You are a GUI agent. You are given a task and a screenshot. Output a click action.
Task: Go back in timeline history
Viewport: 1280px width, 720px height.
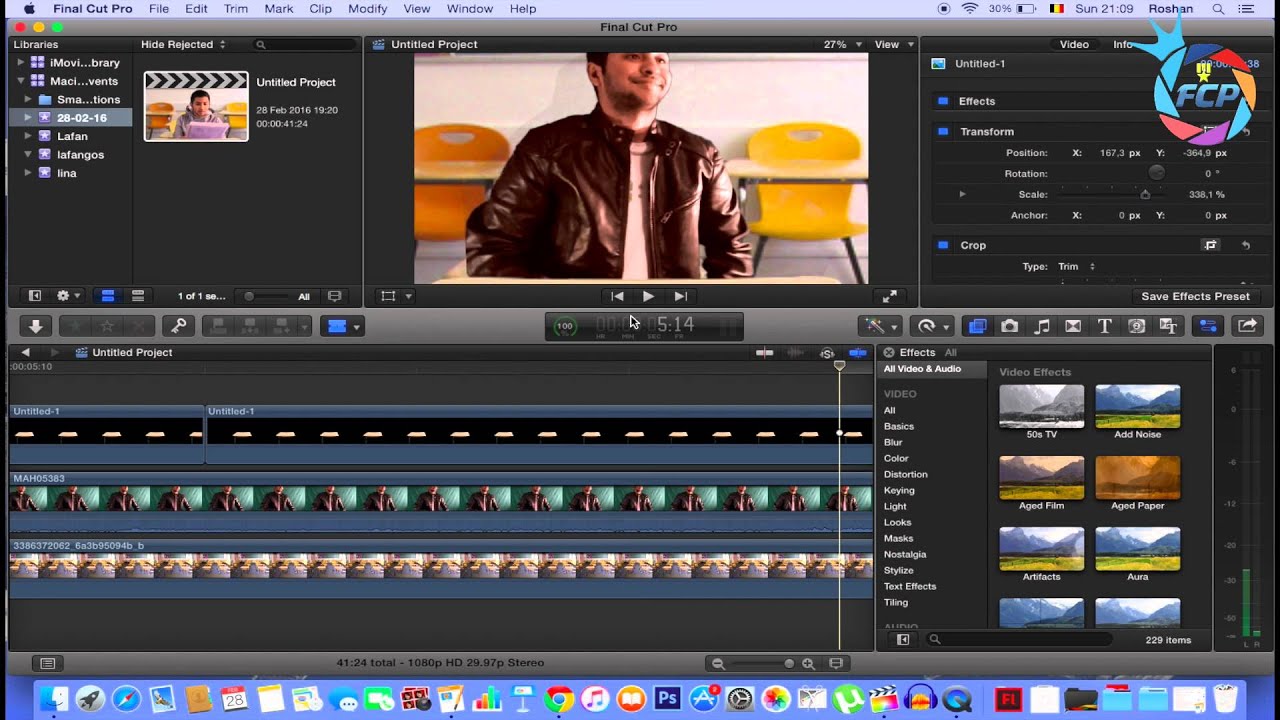pos(25,352)
